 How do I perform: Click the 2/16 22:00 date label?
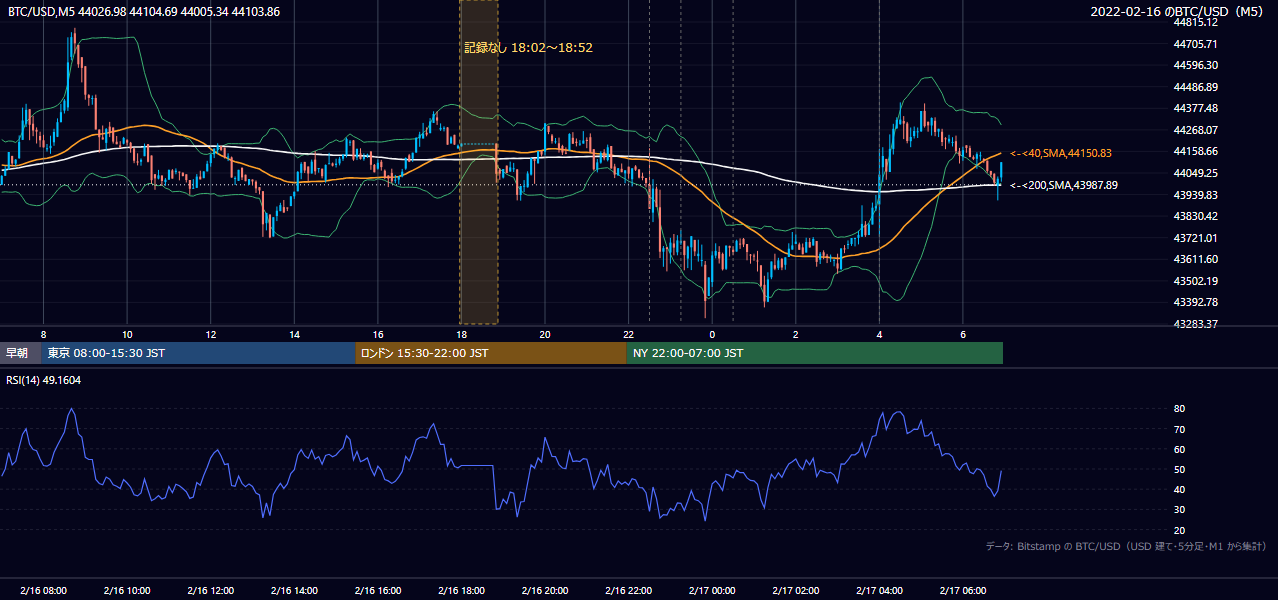pyautogui.click(x=629, y=591)
